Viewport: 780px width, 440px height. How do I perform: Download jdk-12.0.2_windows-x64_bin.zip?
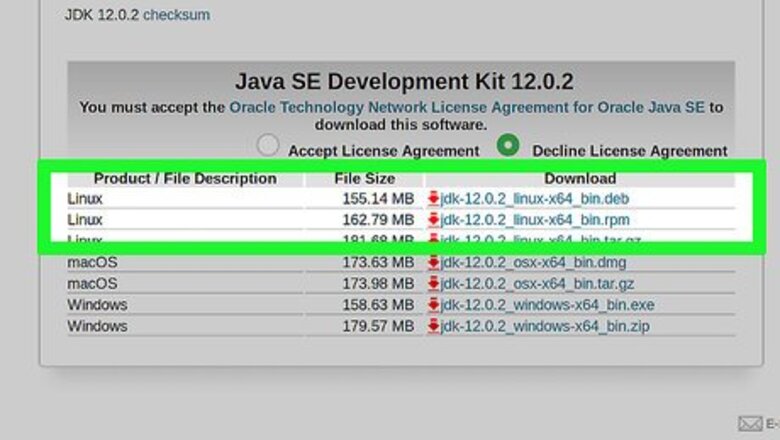(545, 326)
